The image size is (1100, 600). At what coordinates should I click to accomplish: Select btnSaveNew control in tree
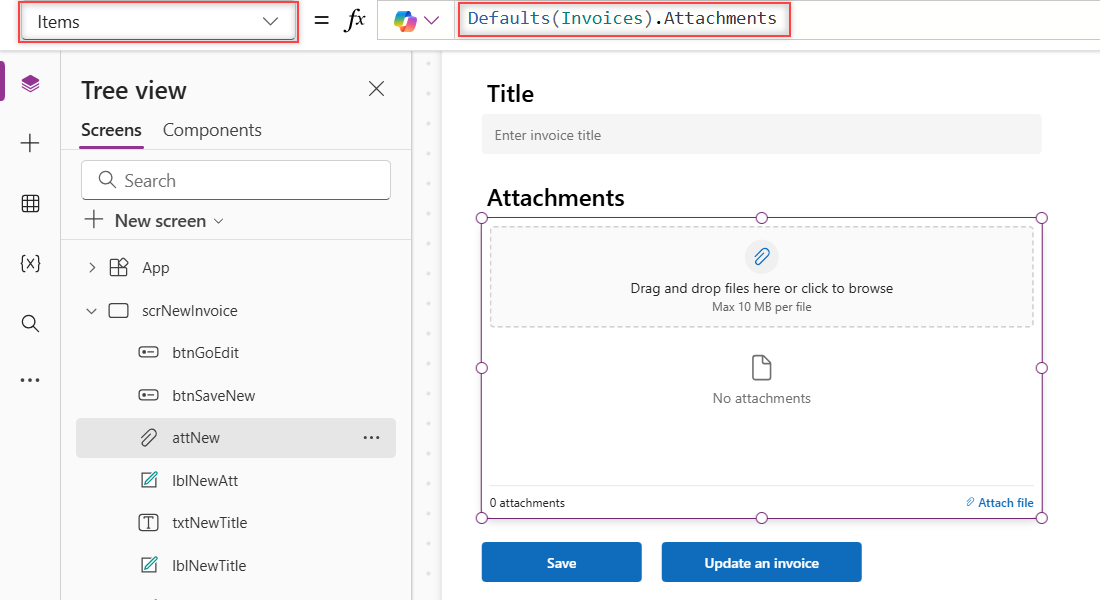pos(213,396)
